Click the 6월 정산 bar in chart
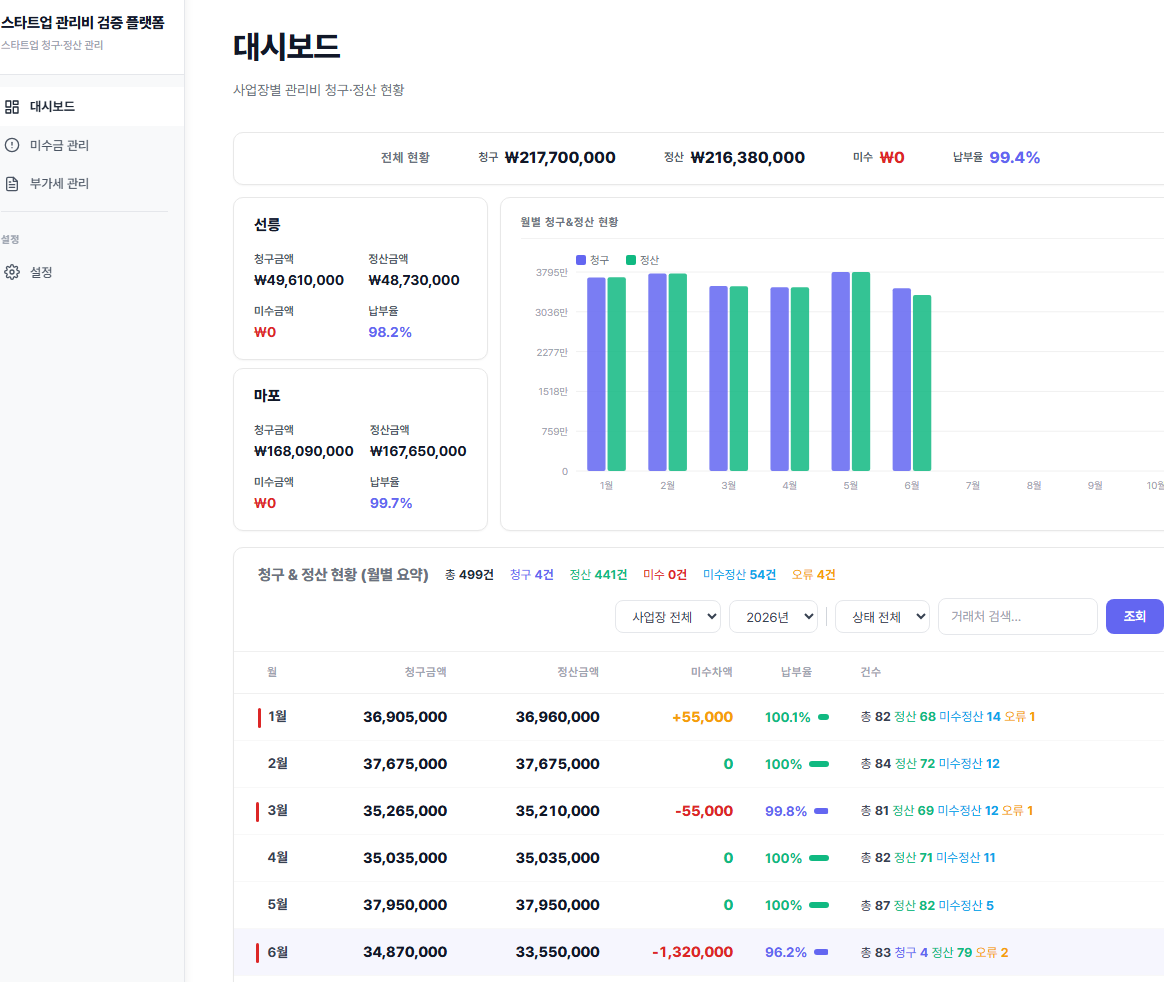The height and width of the screenshot is (982, 1164). (922, 383)
